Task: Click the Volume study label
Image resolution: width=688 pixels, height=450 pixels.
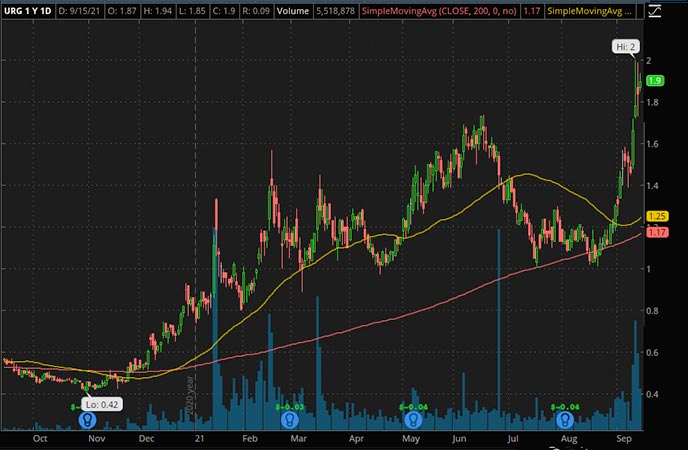Action: tap(293, 11)
